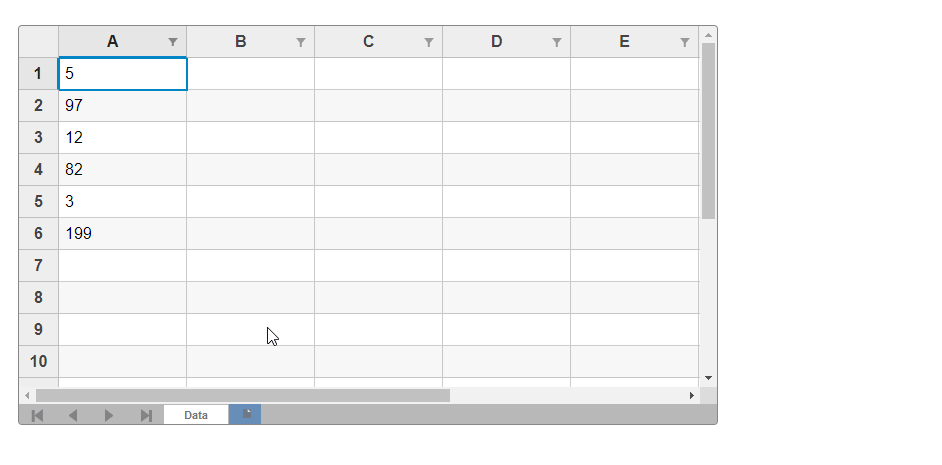Image resolution: width=942 pixels, height=465 pixels.
Task: Open the filter icon in column A header
Action: point(173,42)
